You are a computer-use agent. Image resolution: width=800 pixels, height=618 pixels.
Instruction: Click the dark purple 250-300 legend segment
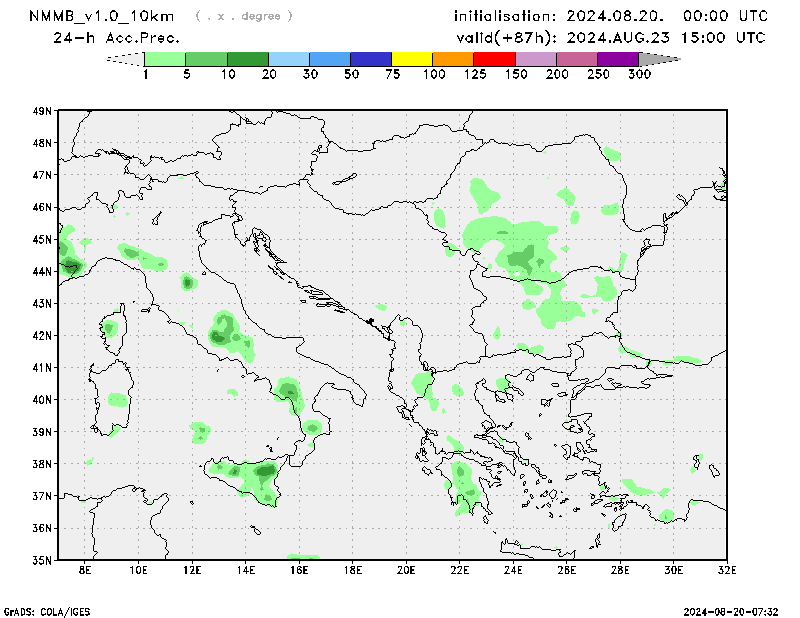617,60
